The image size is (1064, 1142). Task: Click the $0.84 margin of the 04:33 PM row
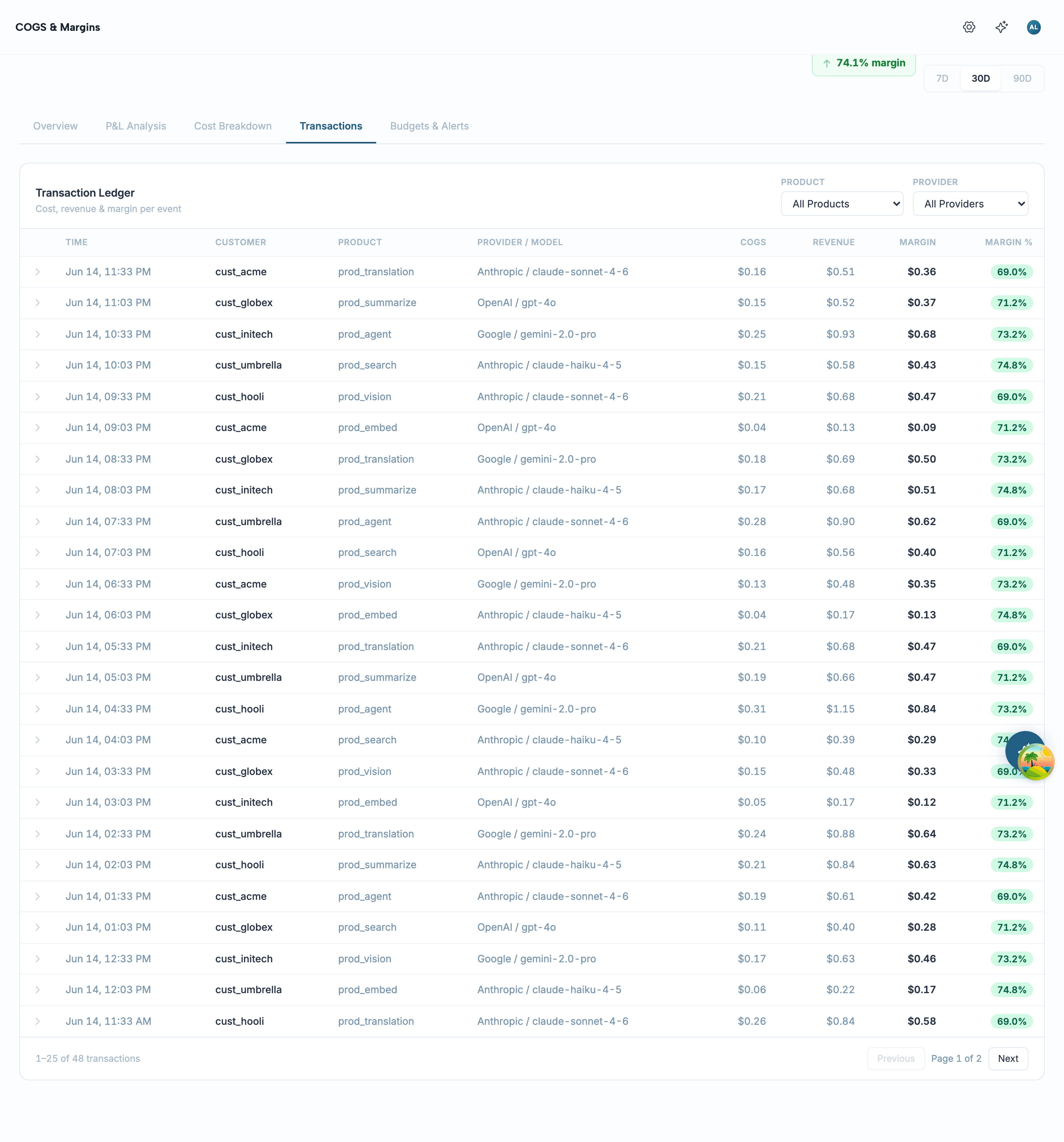[921, 709]
